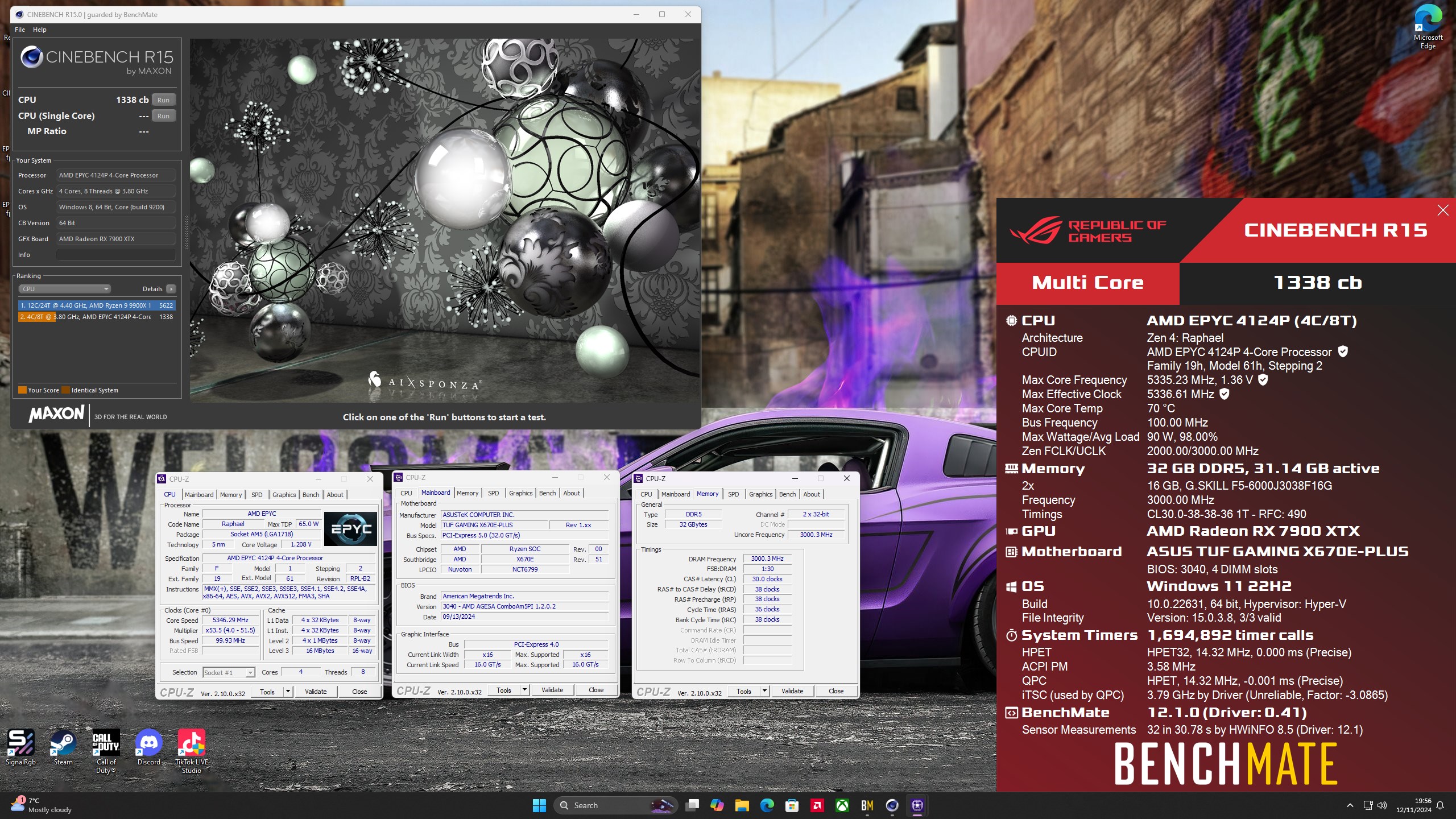Open the Discord desktop shortcut
The height and width of the screenshot is (819, 1456).
click(x=148, y=747)
